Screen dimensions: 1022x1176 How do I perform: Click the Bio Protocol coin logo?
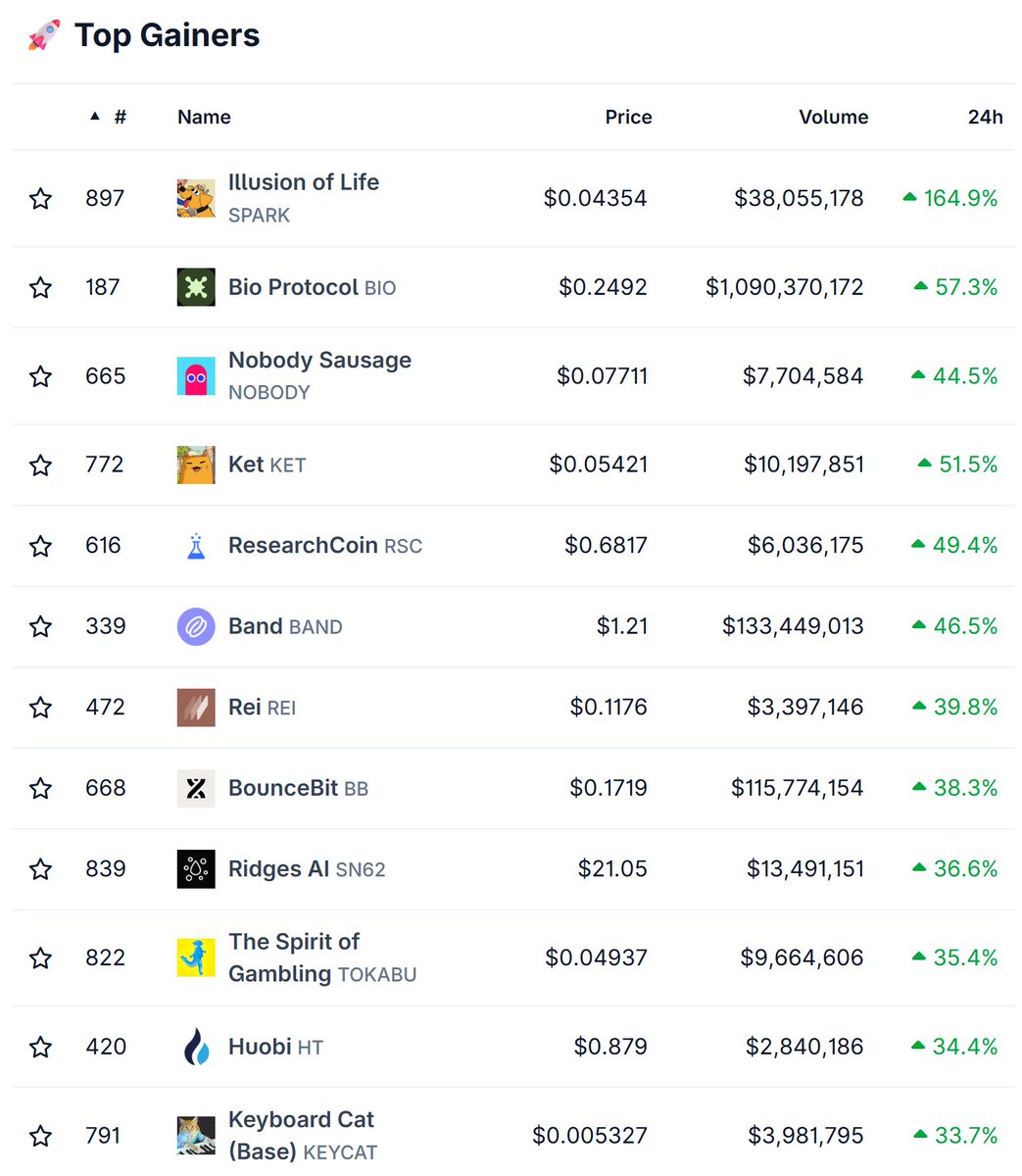click(196, 287)
